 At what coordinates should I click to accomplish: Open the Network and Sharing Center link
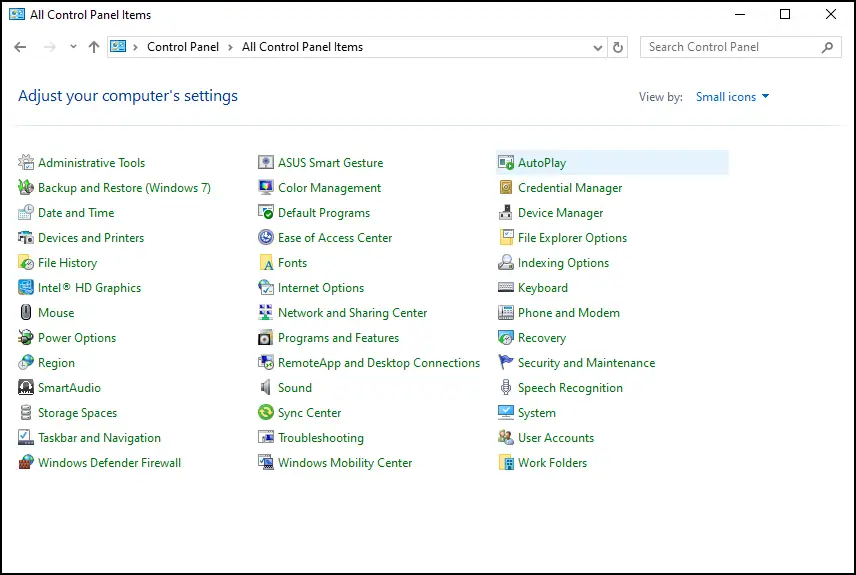tap(353, 312)
